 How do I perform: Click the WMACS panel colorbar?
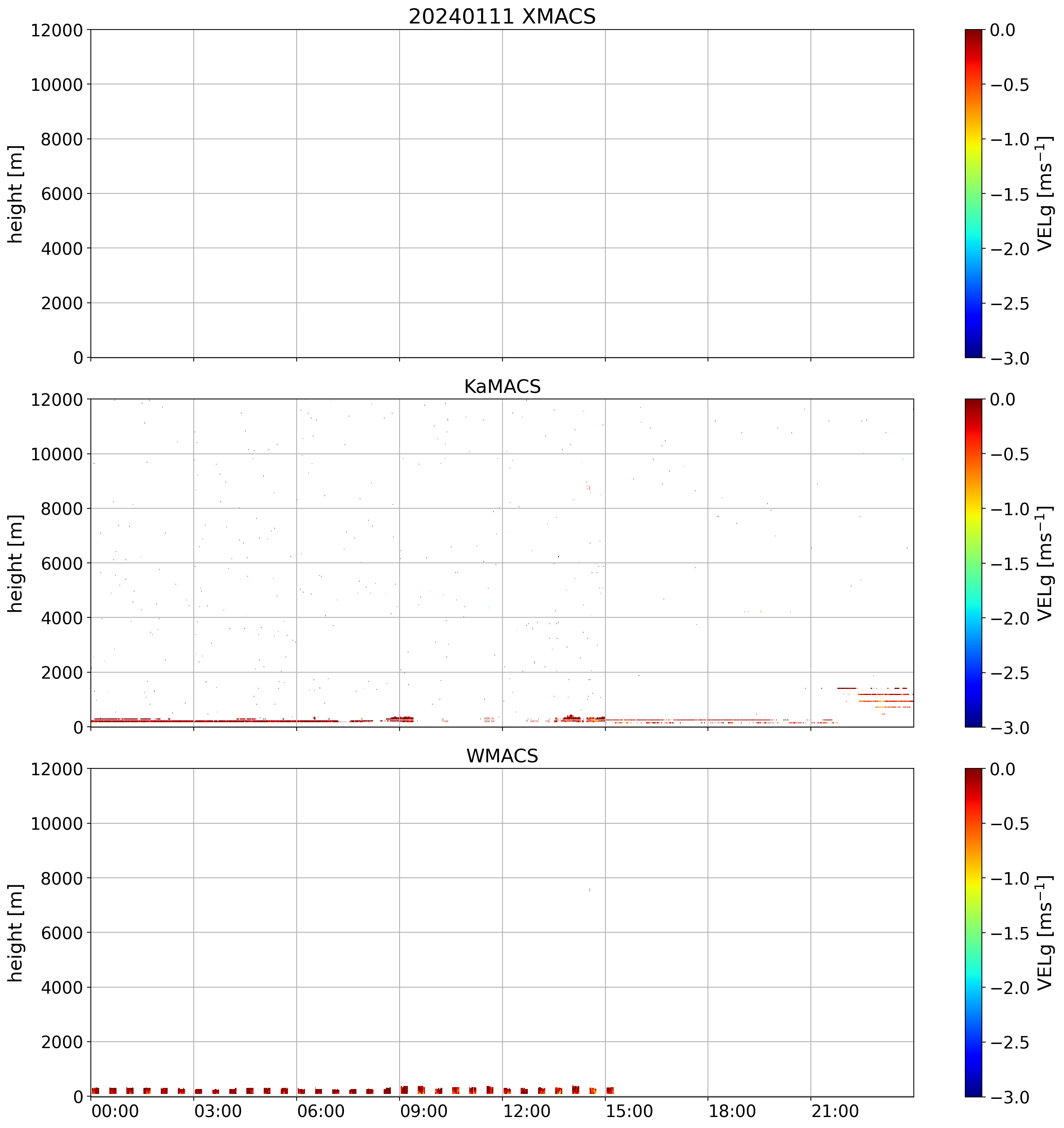click(973, 932)
